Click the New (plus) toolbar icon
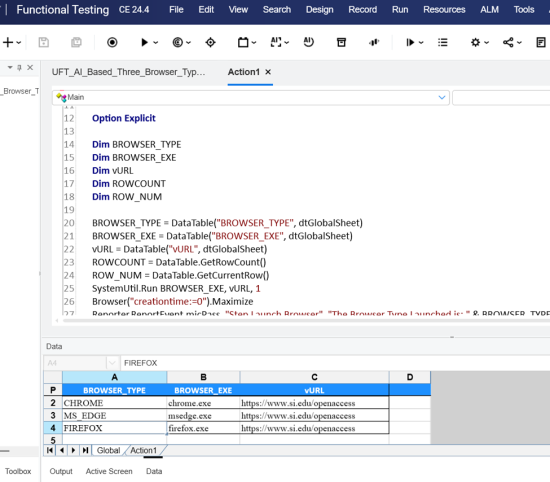This screenshot has height=482, width=550. [8, 42]
